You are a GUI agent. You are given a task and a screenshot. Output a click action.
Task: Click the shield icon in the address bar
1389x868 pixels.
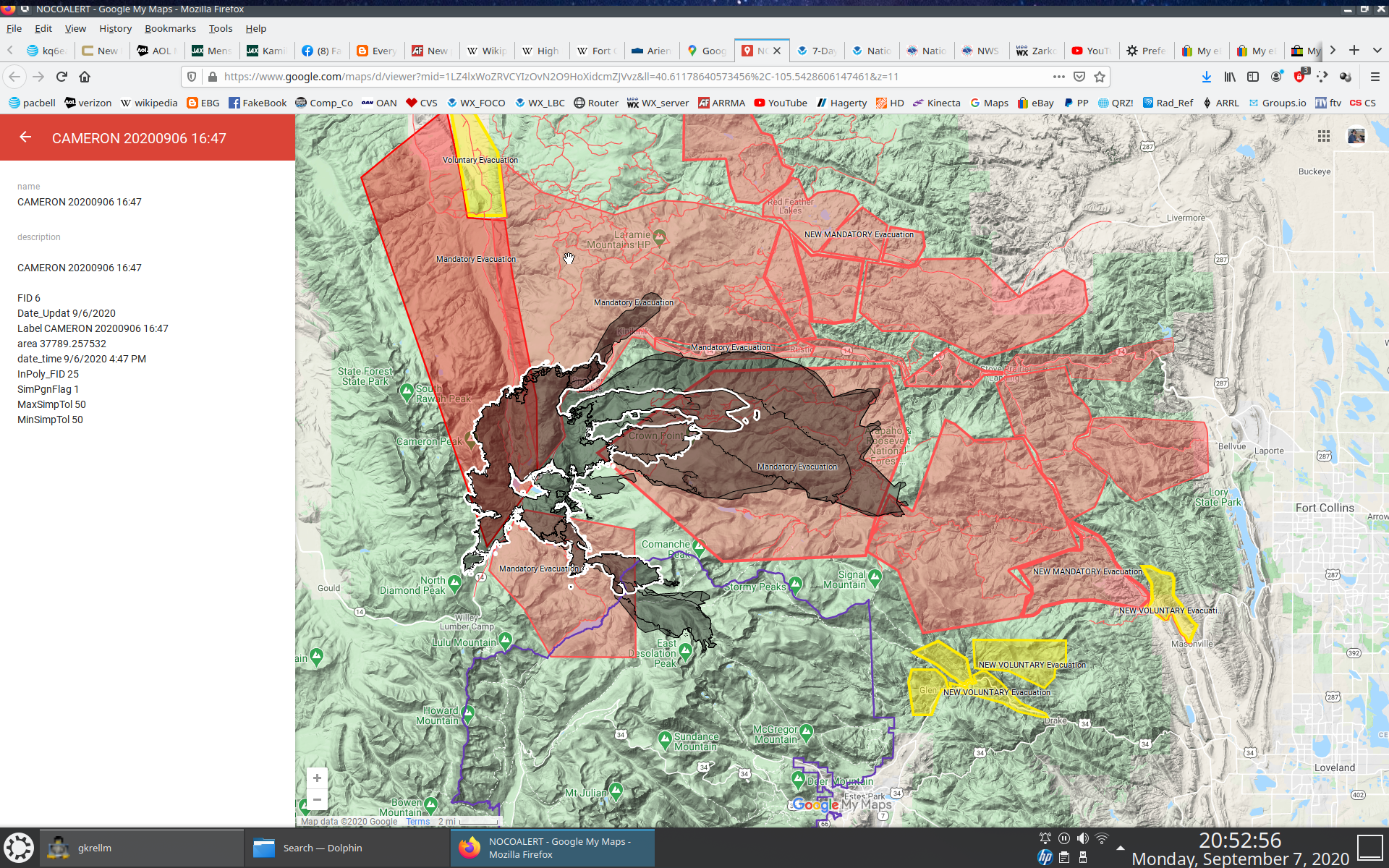tap(192, 77)
